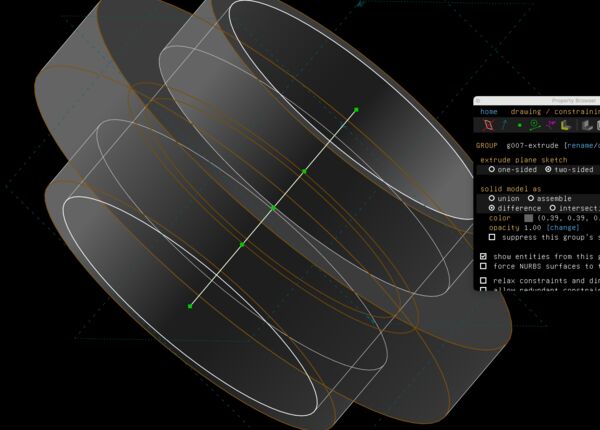Select center green point on extrusion axis

273,208
